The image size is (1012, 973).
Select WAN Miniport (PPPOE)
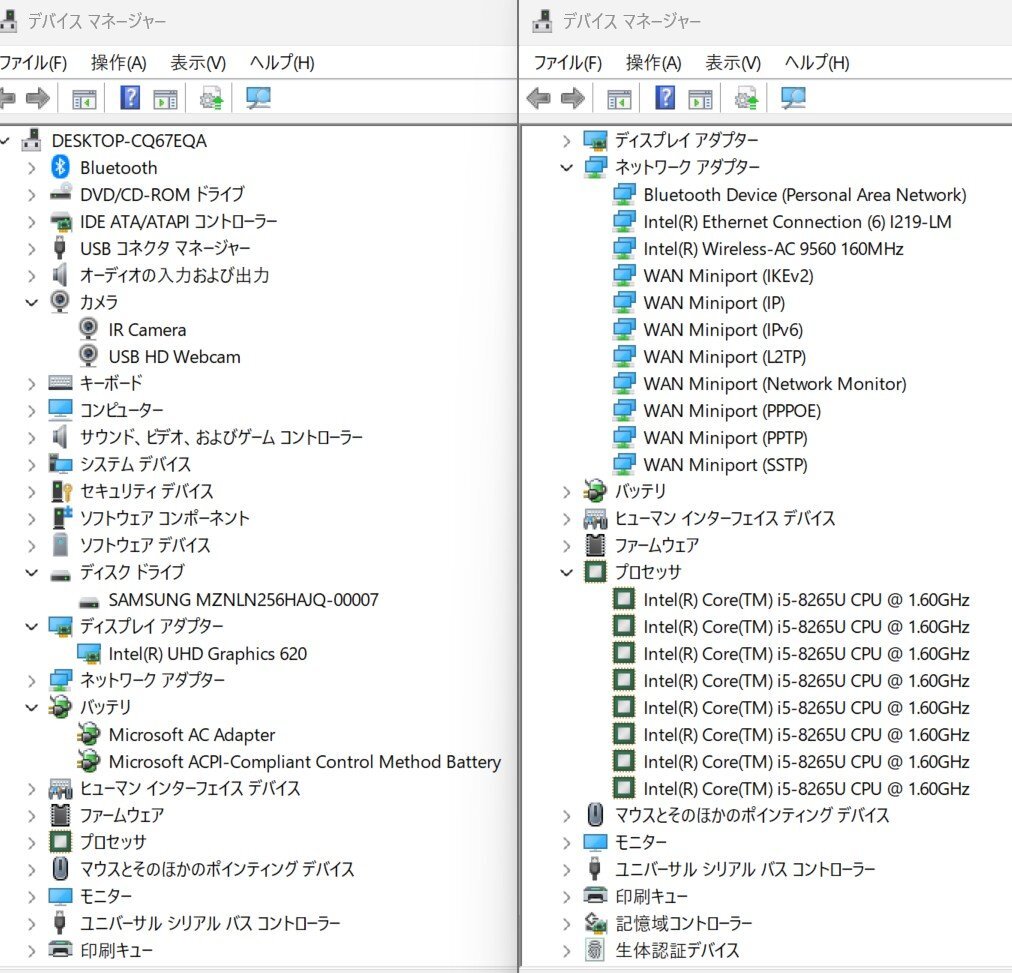click(x=732, y=410)
